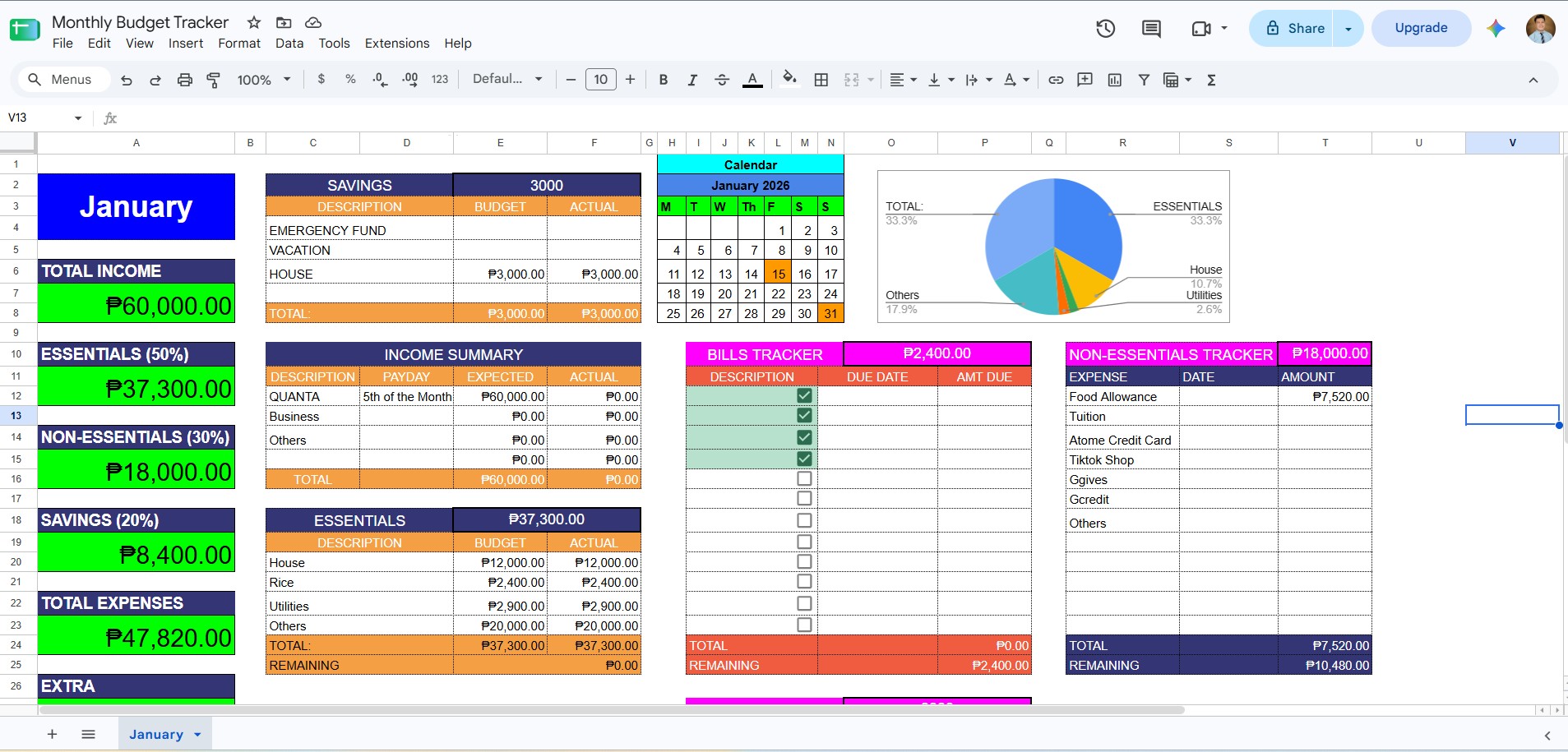Star the Monthly Budget Tracker document
This screenshot has height=752, width=1568.
254,22
